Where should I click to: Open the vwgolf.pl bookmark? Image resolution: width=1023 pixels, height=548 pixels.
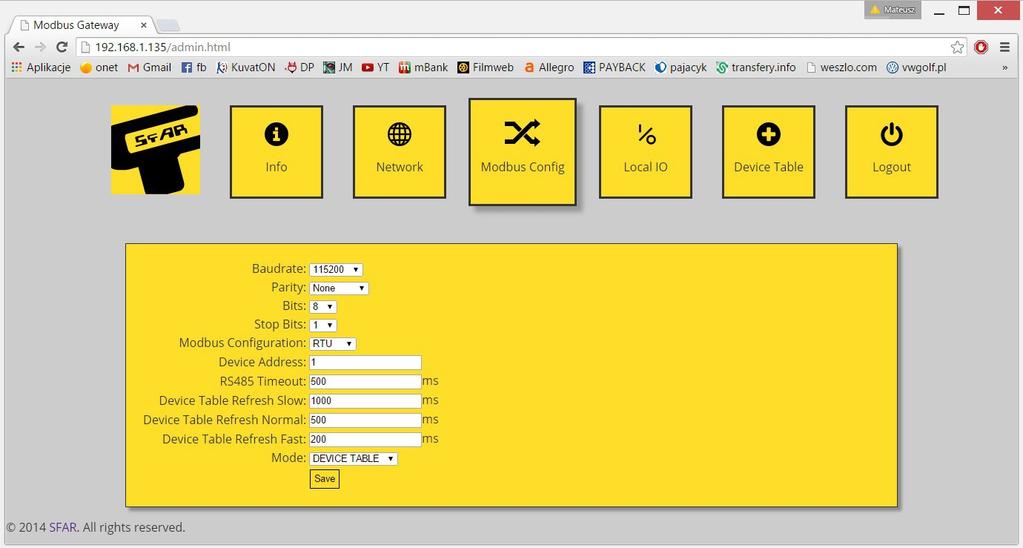[x=916, y=67]
